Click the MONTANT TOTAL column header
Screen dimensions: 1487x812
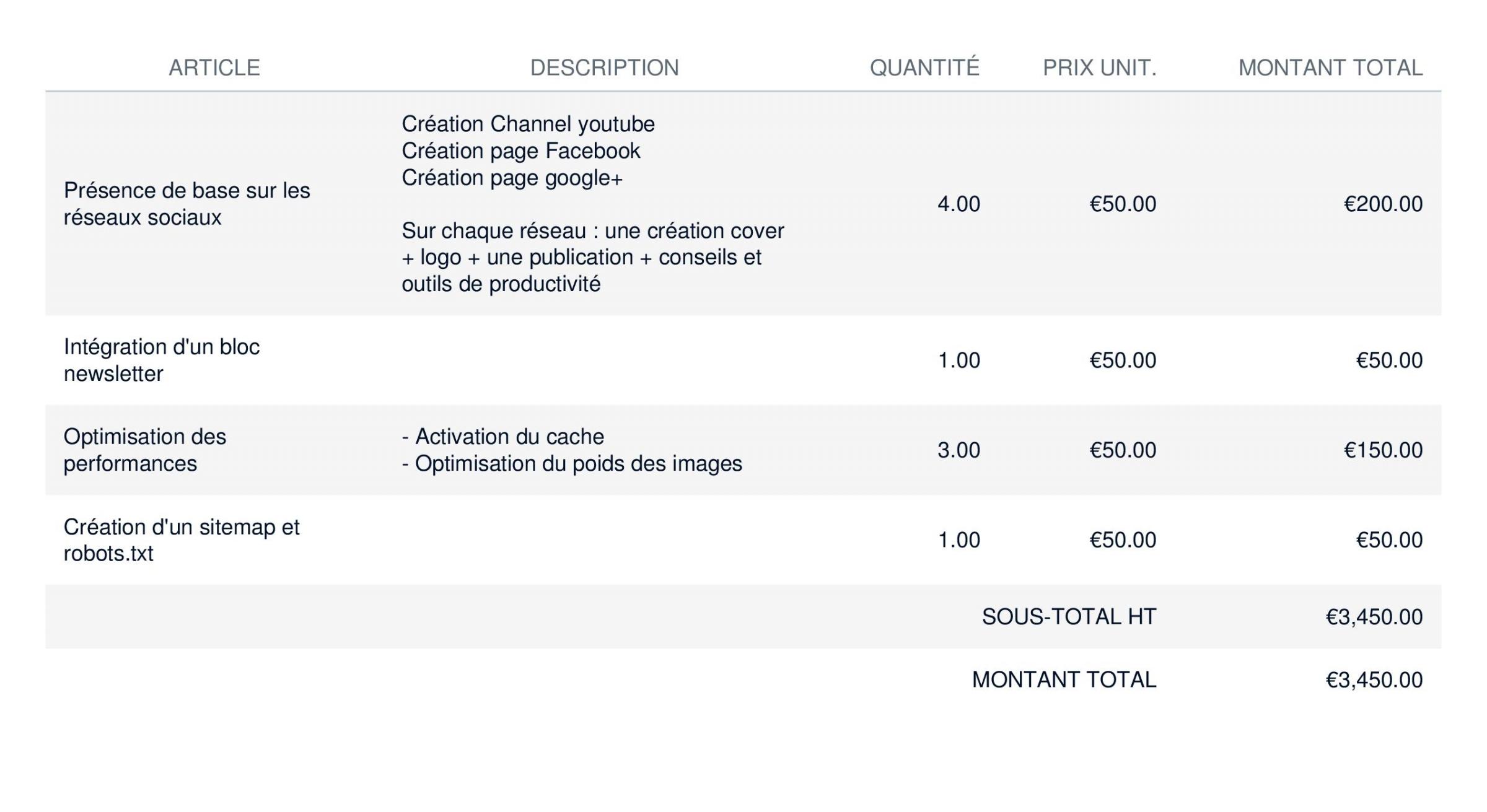pos(1330,68)
